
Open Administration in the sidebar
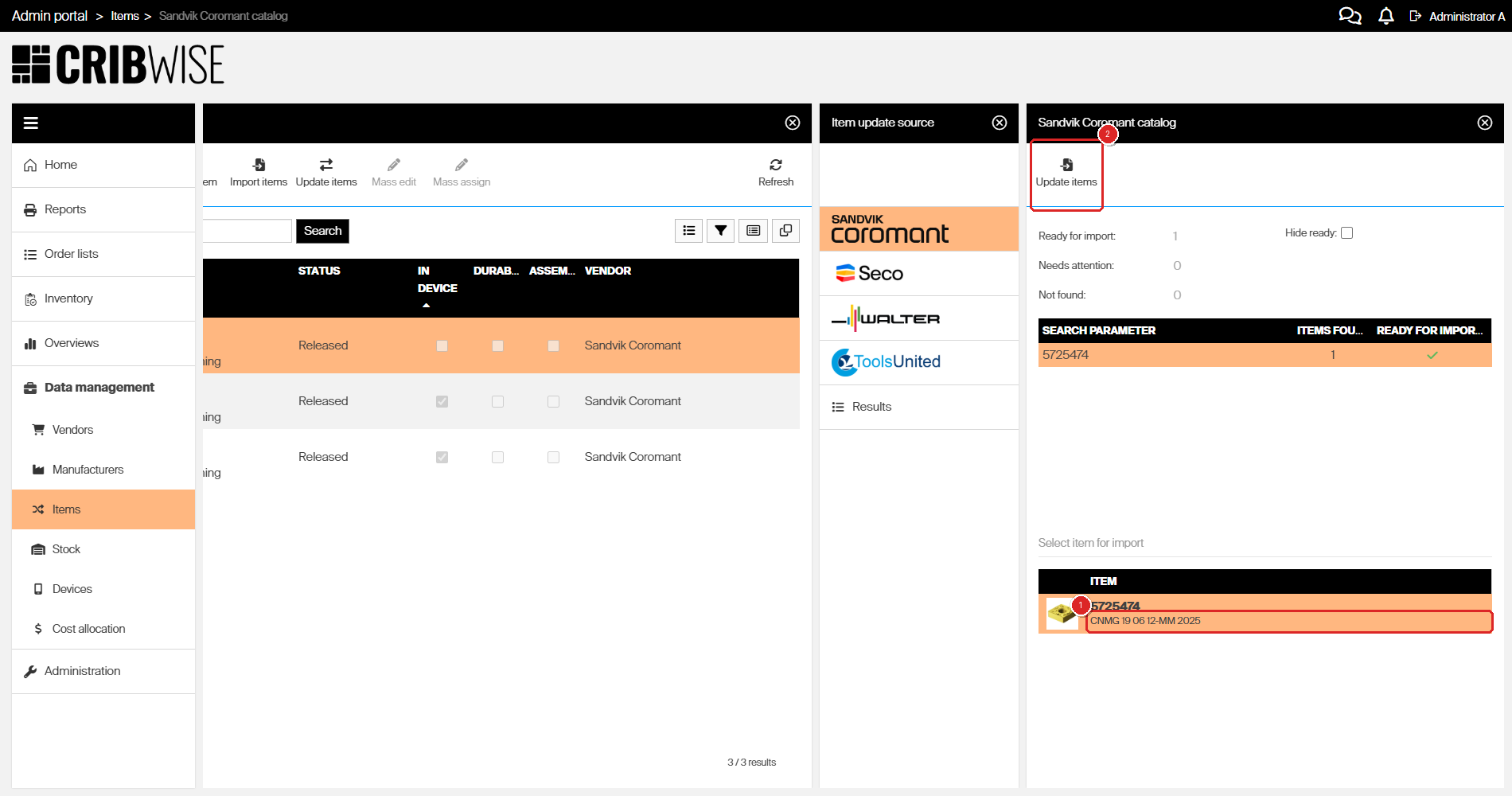click(x=103, y=671)
